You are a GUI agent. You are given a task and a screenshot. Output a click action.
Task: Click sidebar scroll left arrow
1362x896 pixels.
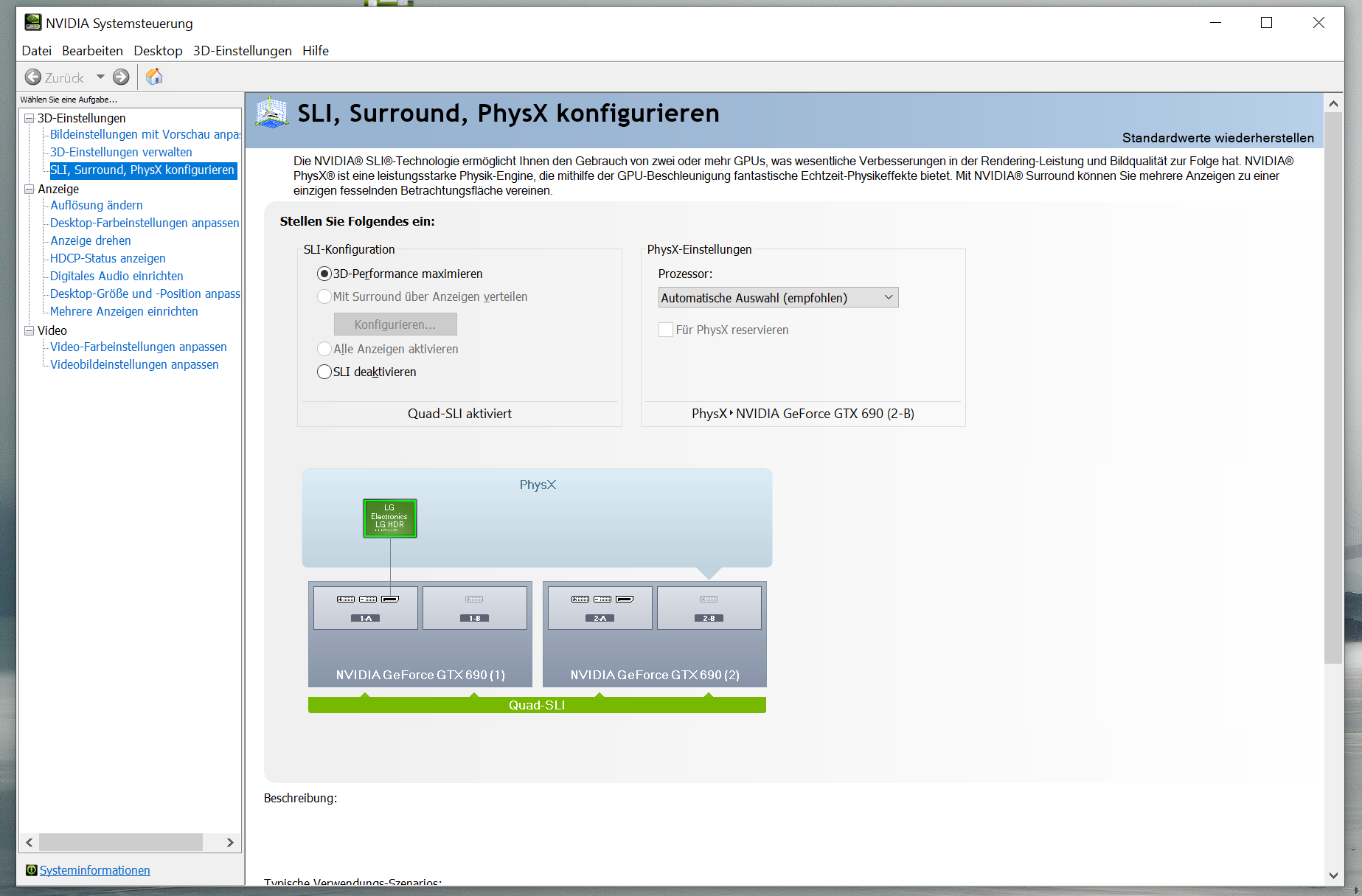tap(29, 842)
